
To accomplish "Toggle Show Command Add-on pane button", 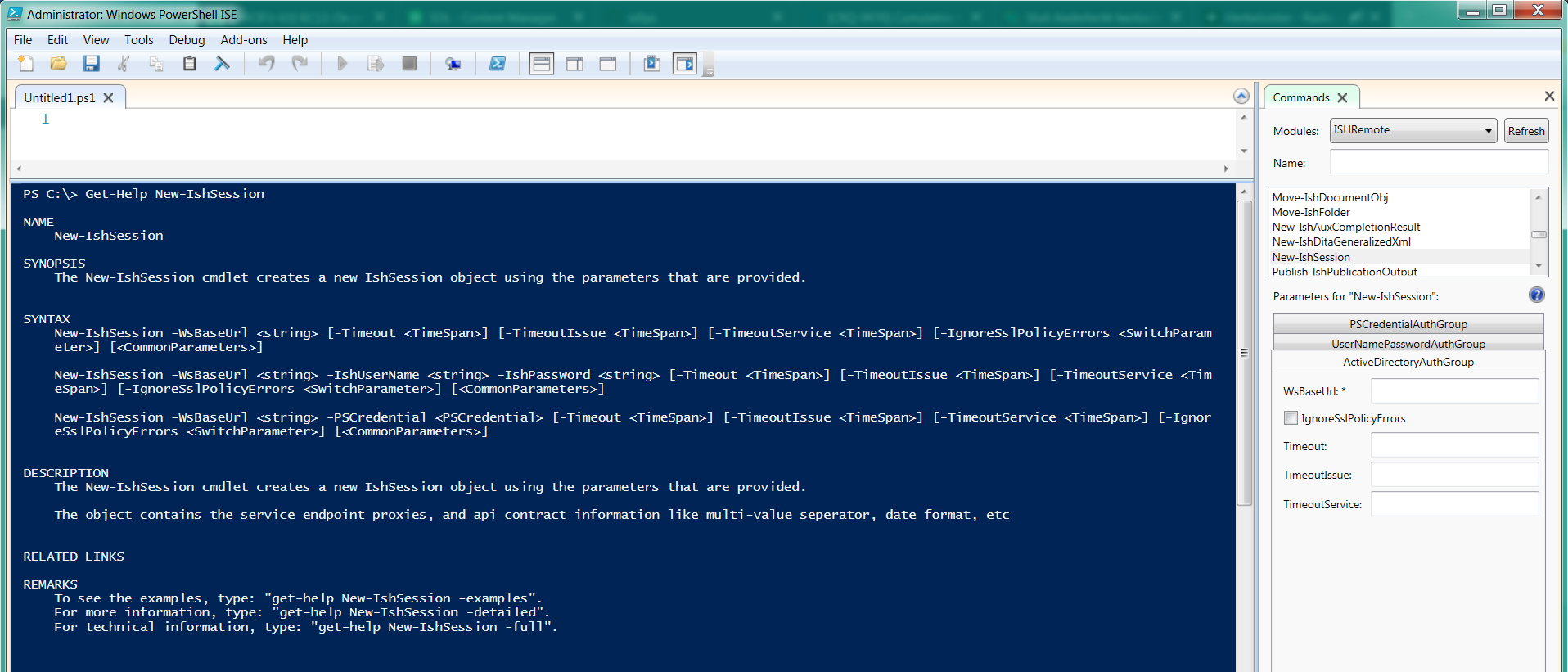I will click(x=684, y=64).
